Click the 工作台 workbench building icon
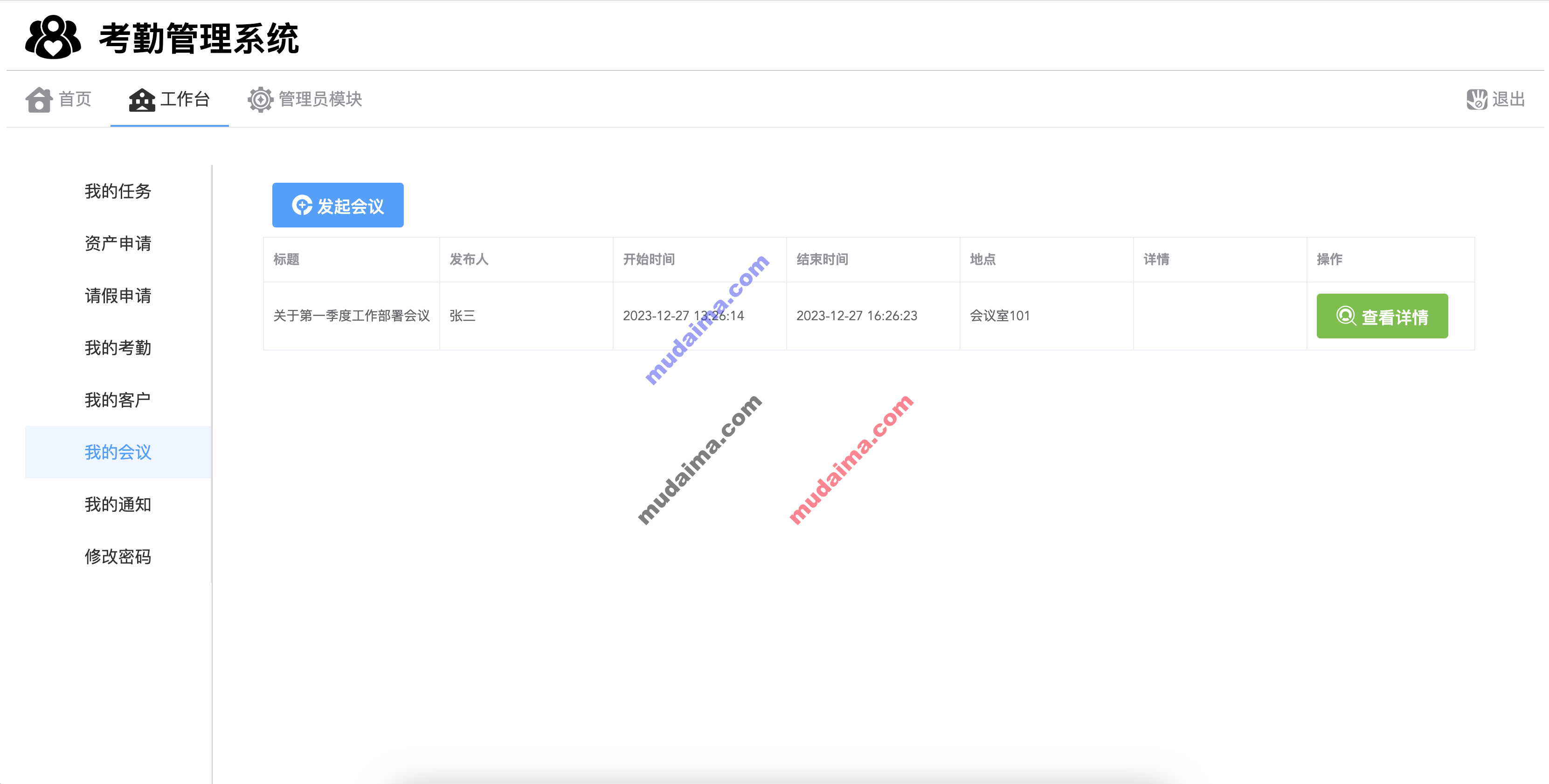 tap(142, 99)
